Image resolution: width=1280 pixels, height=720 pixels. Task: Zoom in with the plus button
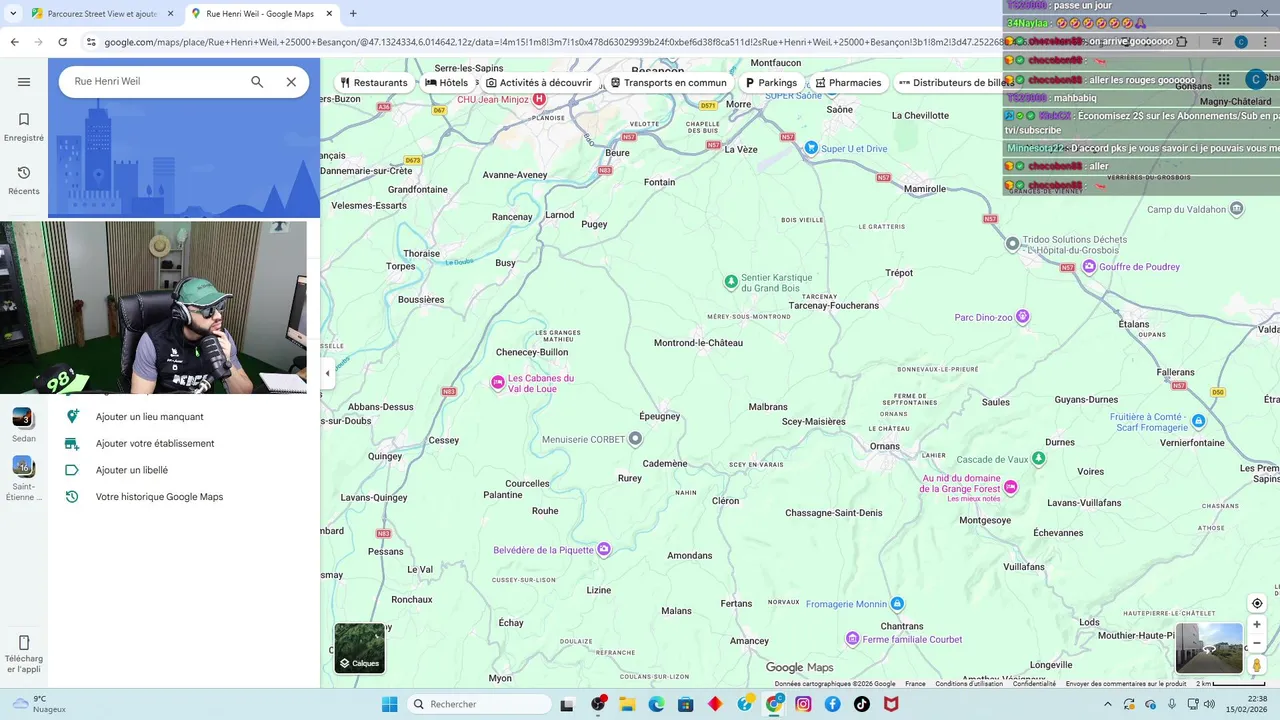pyautogui.click(x=1257, y=625)
